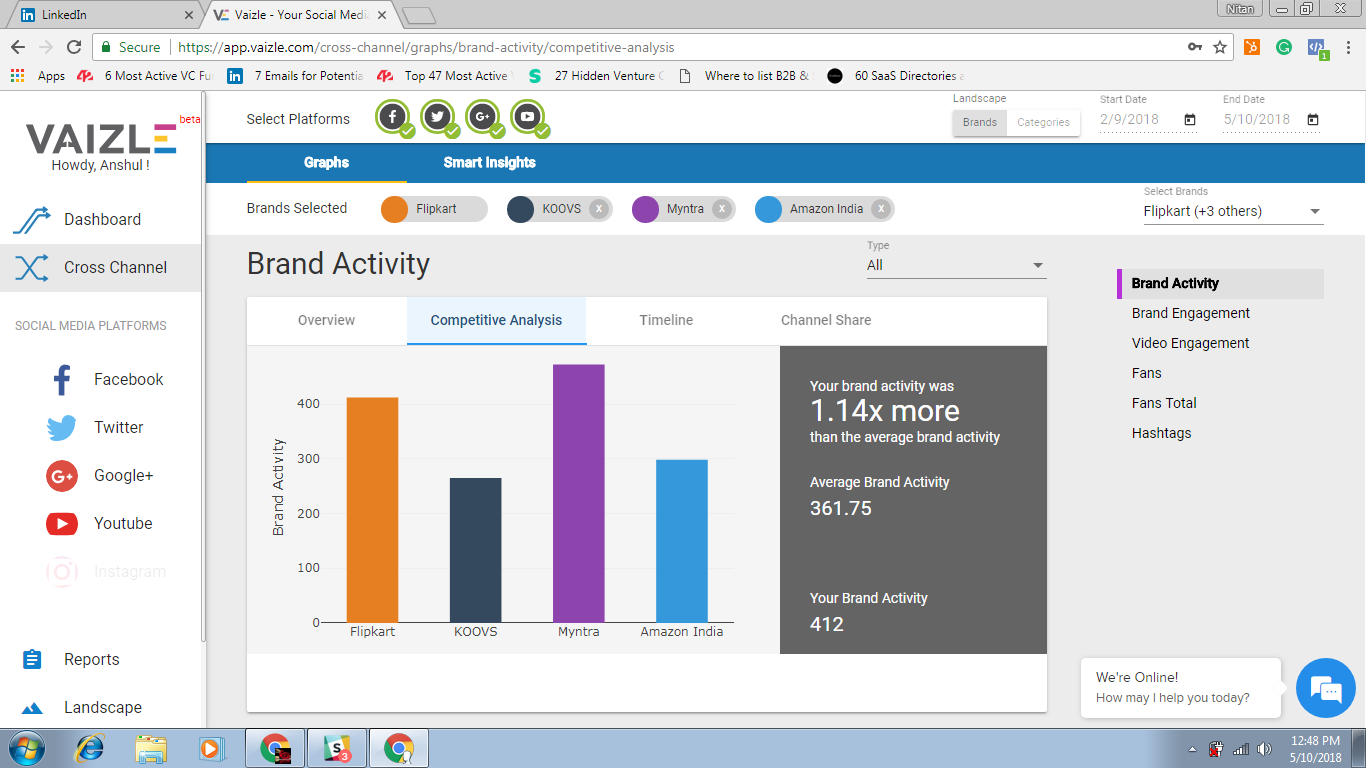Remove Amazon India from selected brands

(880, 209)
